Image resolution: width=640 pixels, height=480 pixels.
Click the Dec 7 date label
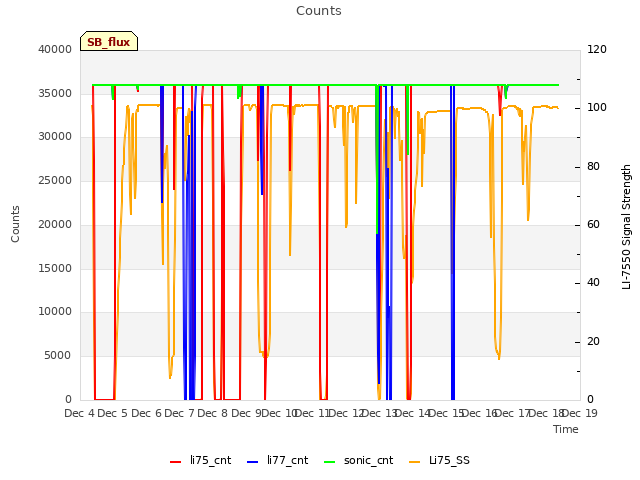(x=179, y=413)
